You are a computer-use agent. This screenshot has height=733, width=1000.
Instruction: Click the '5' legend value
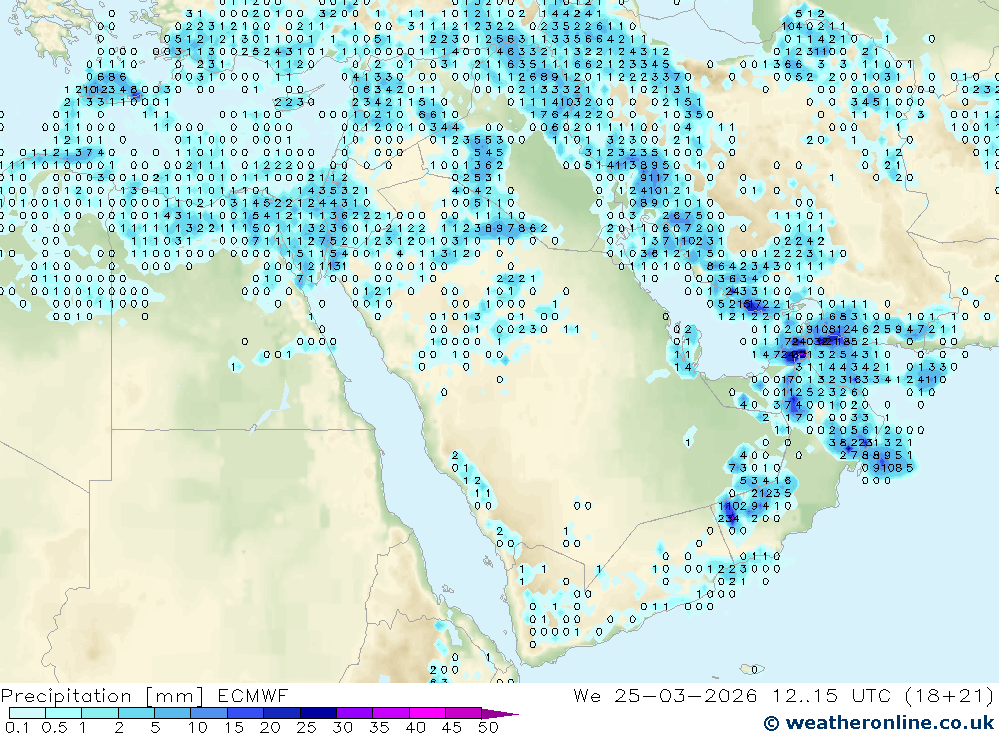pos(155,727)
